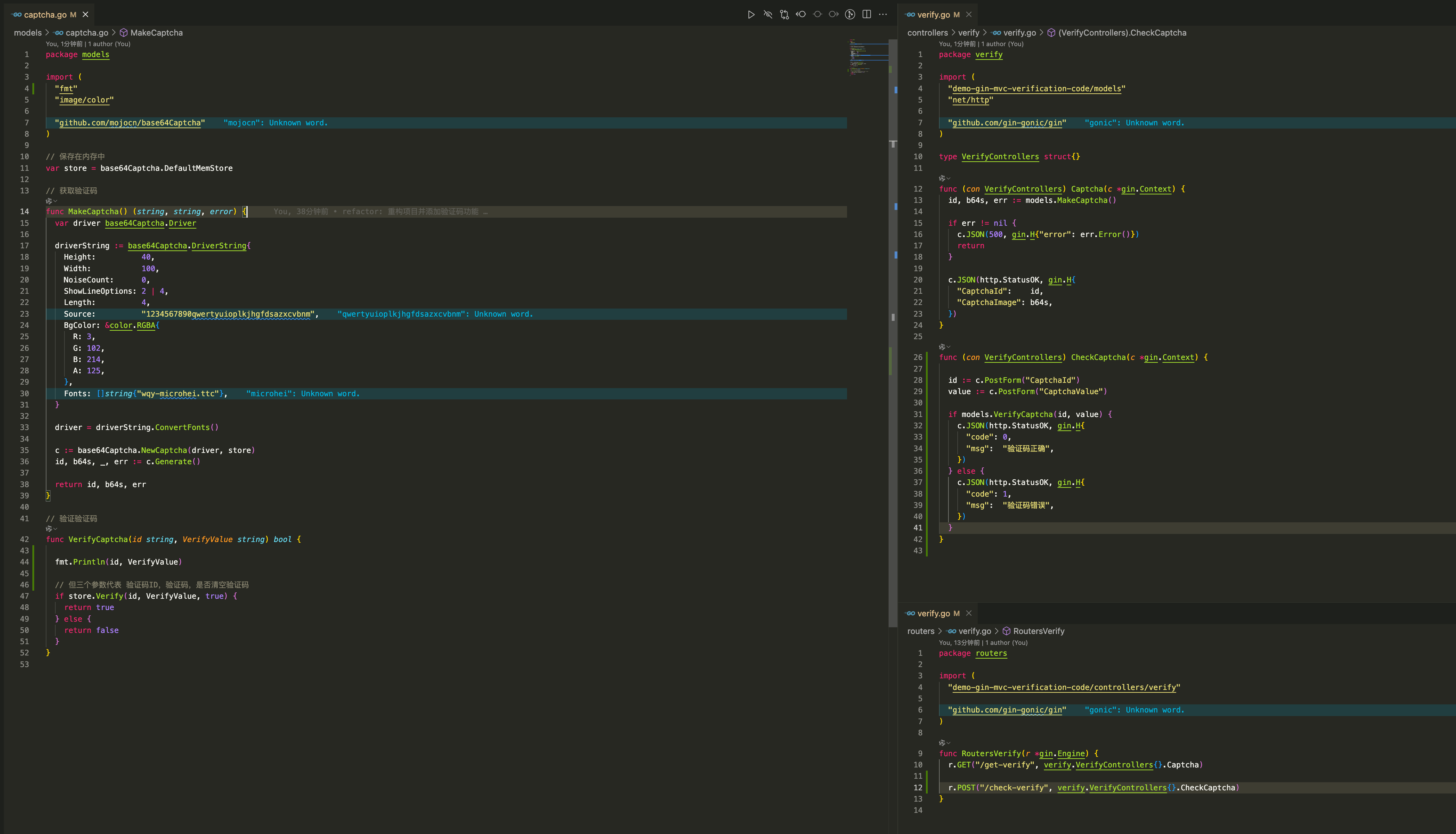Split the editor to the right

pos(867,14)
